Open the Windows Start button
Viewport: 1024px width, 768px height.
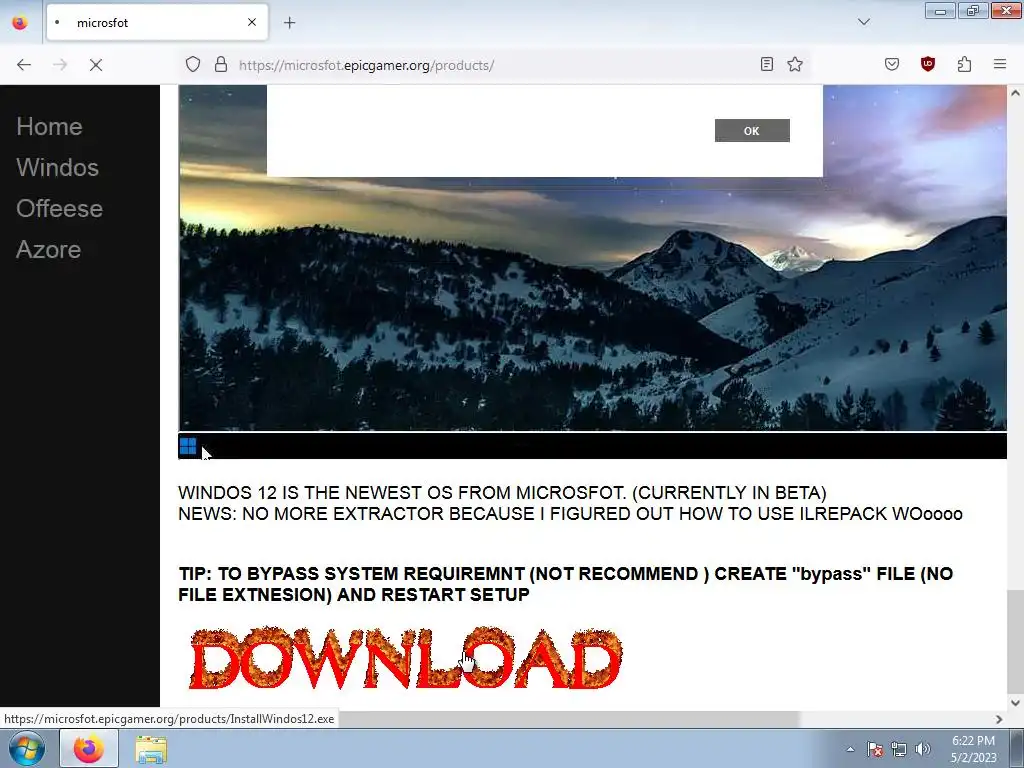point(27,748)
